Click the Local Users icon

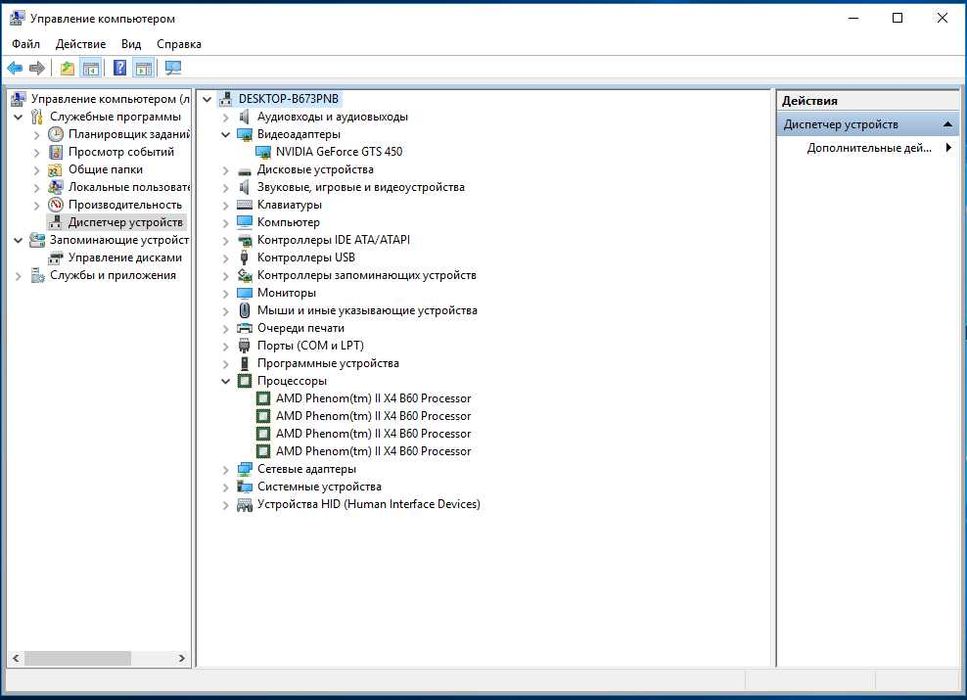coord(56,187)
